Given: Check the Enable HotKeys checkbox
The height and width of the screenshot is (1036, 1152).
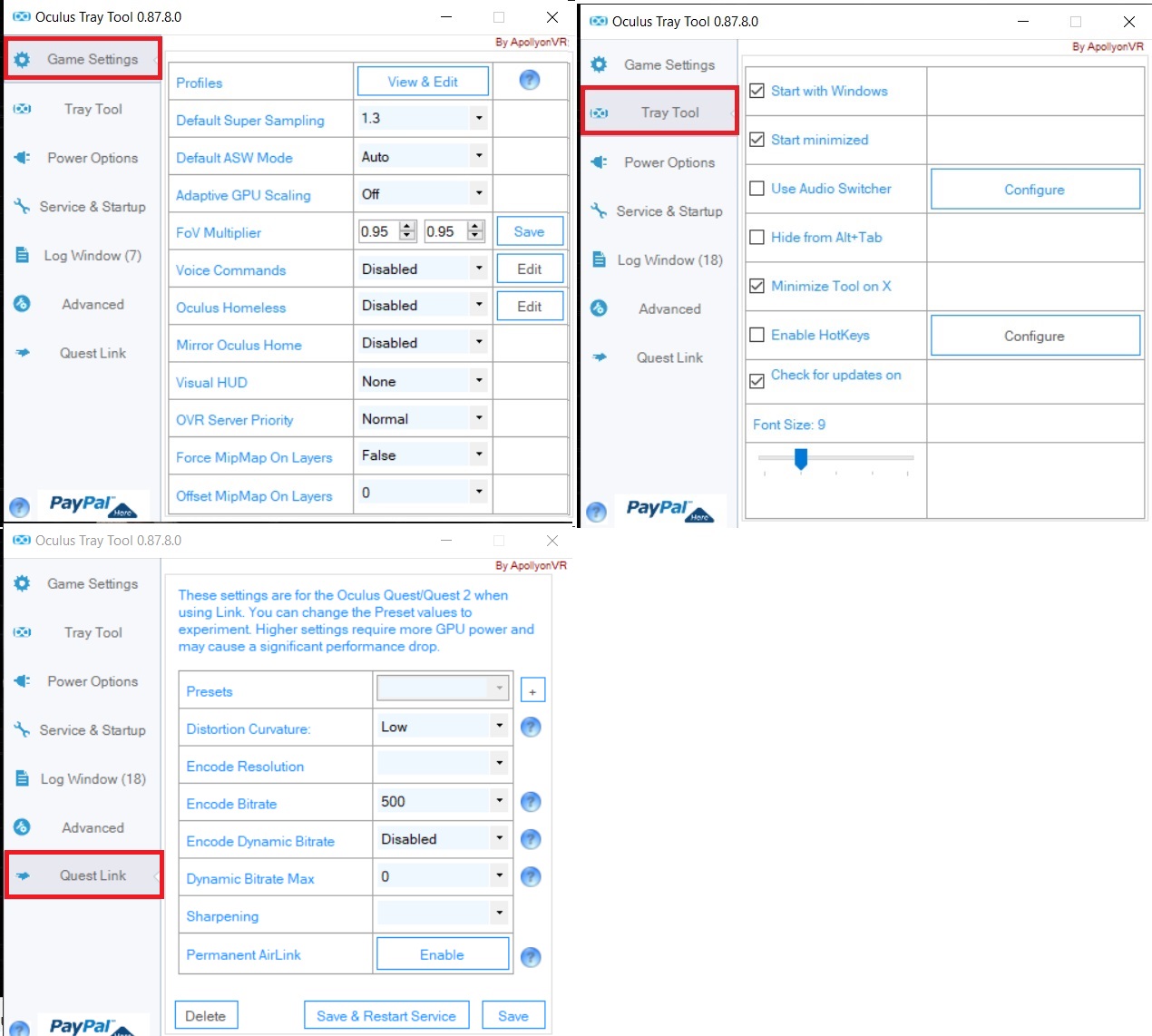Looking at the screenshot, I should point(757,335).
